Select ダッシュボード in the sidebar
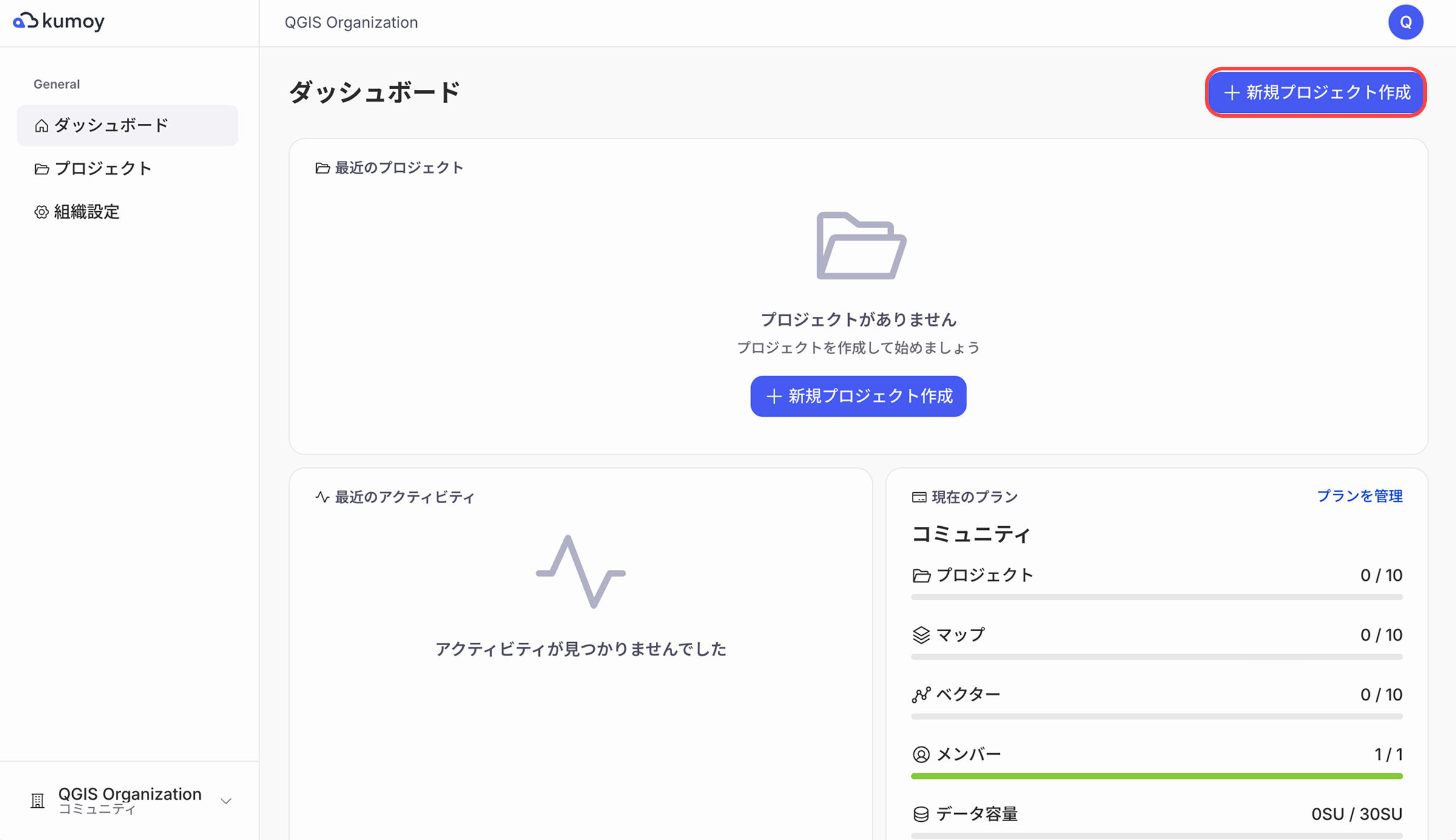Screen dimensions: 1456x840 111,125
